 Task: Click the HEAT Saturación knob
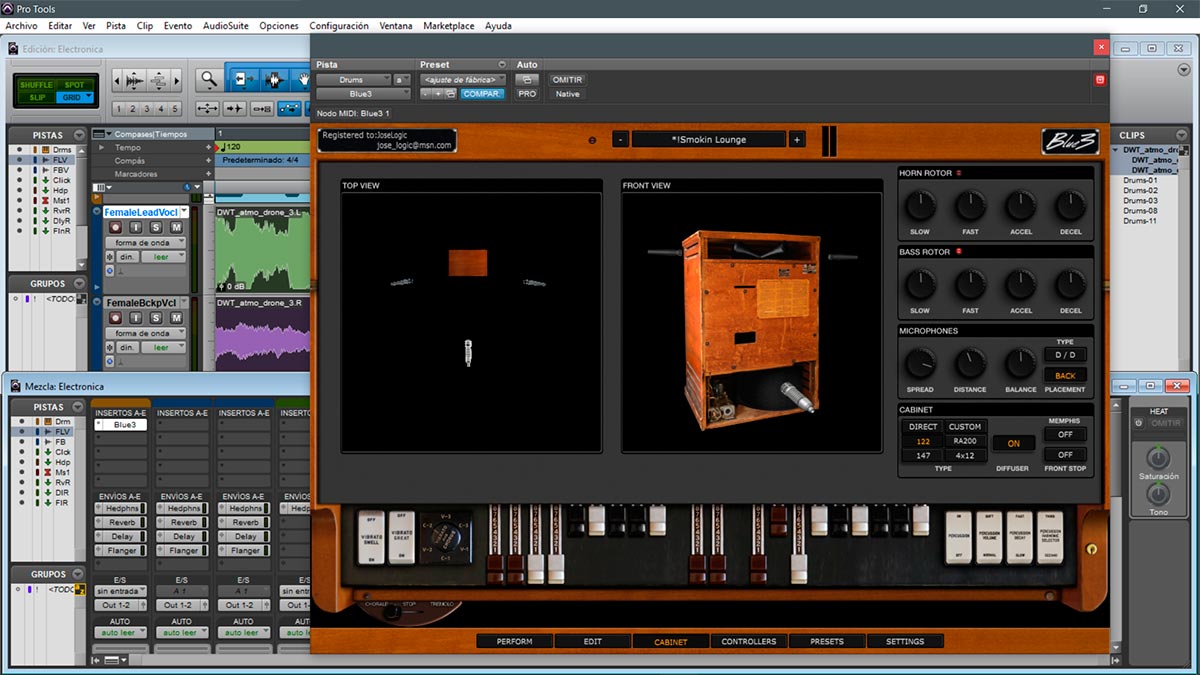coord(1157,458)
